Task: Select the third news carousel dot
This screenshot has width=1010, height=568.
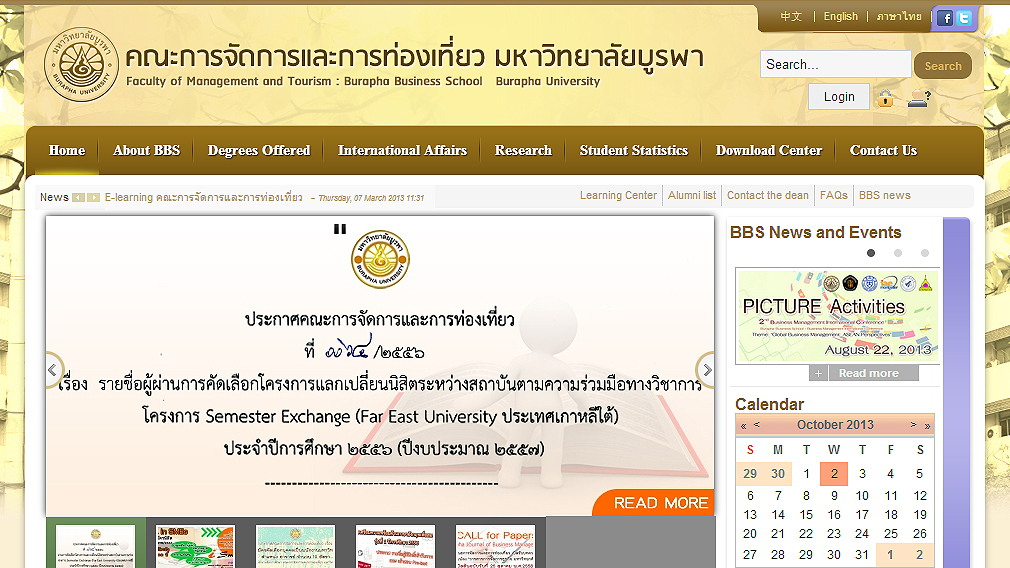Action: point(925,253)
